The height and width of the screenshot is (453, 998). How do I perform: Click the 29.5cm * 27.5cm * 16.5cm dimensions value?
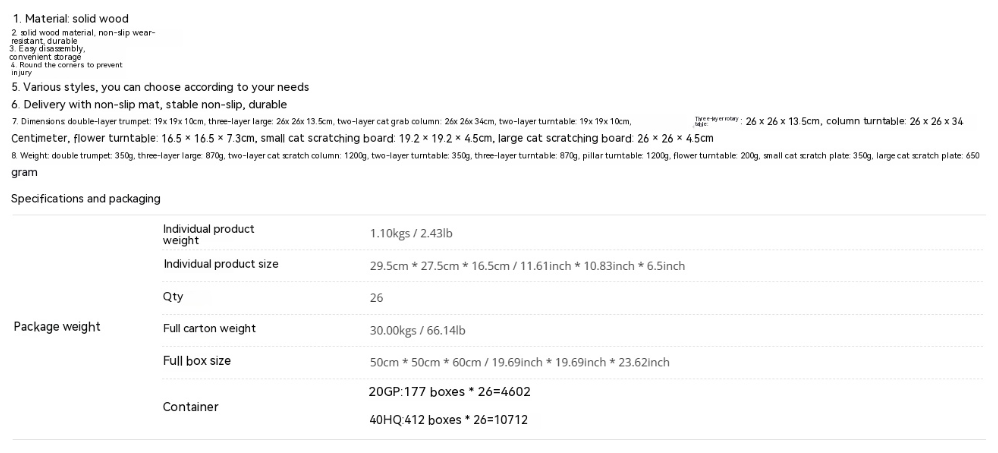(x=527, y=266)
